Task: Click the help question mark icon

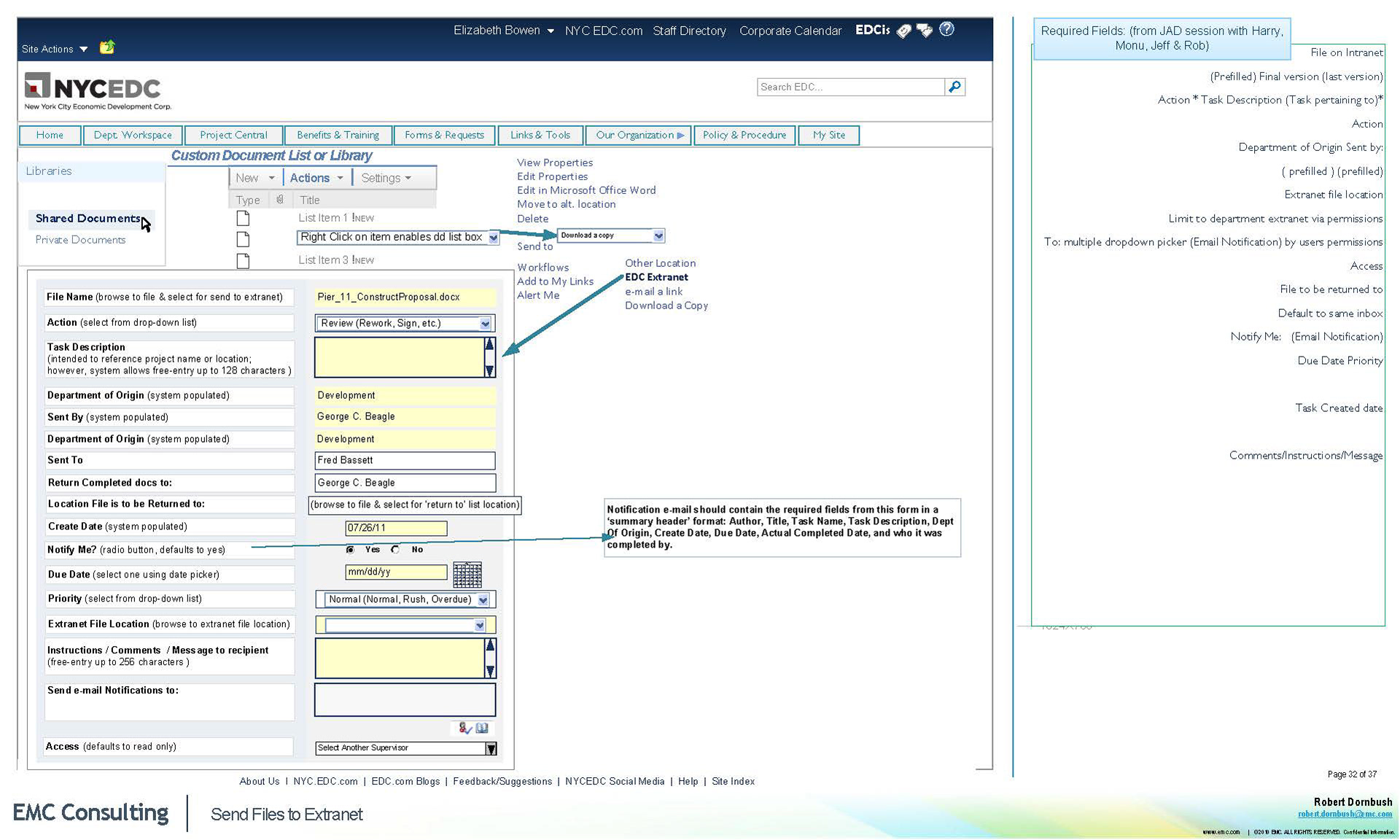Action: 946,29
